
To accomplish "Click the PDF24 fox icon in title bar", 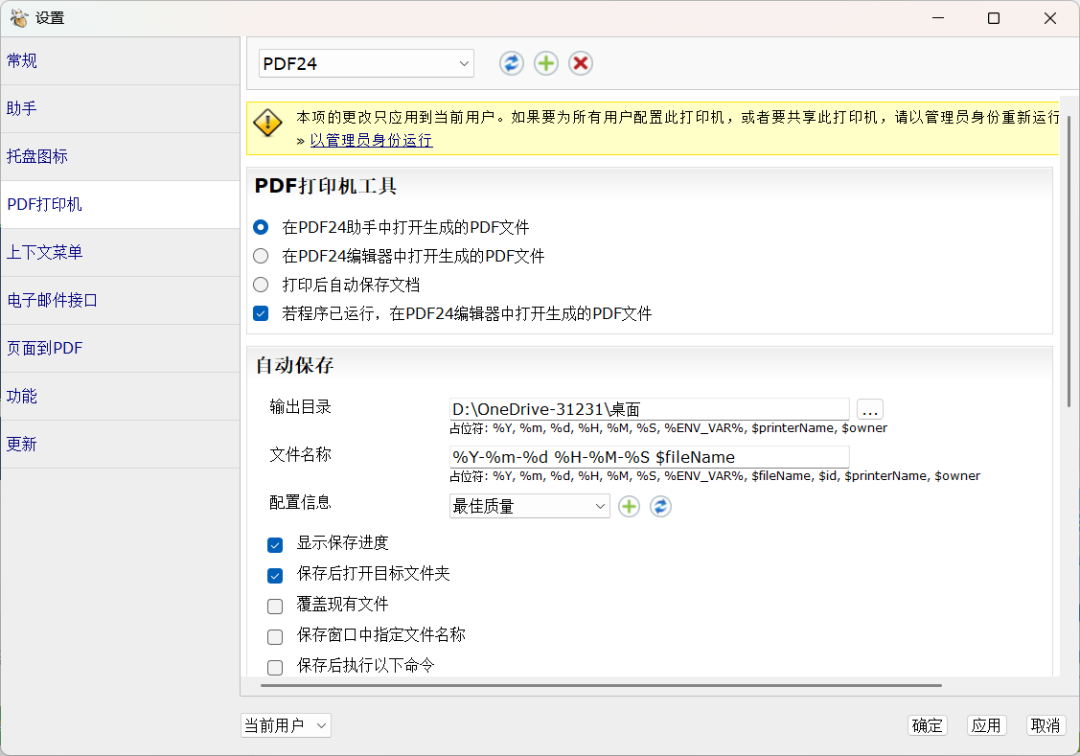I will 19,17.
